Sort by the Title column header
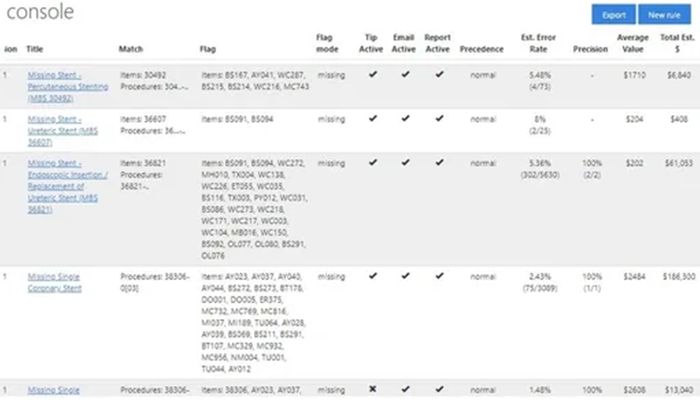Viewport: 700px width, 400px height. (x=34, y=49)
